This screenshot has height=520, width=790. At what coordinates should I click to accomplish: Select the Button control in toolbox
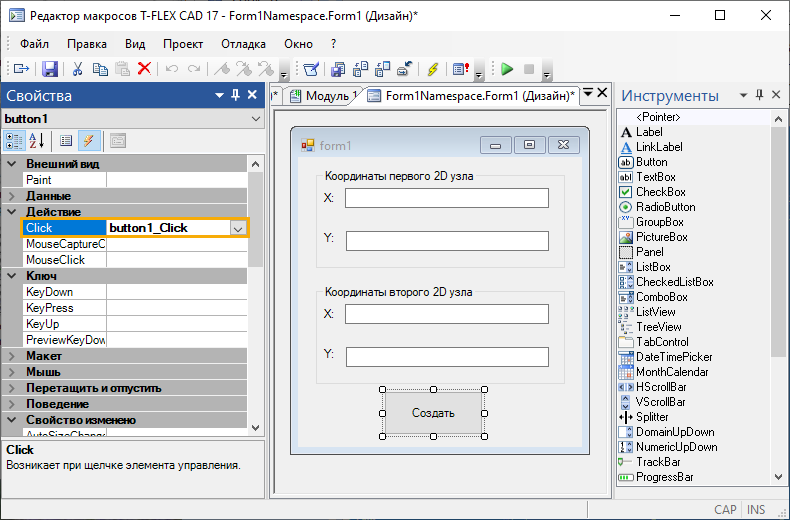click(x=651, y=162)
